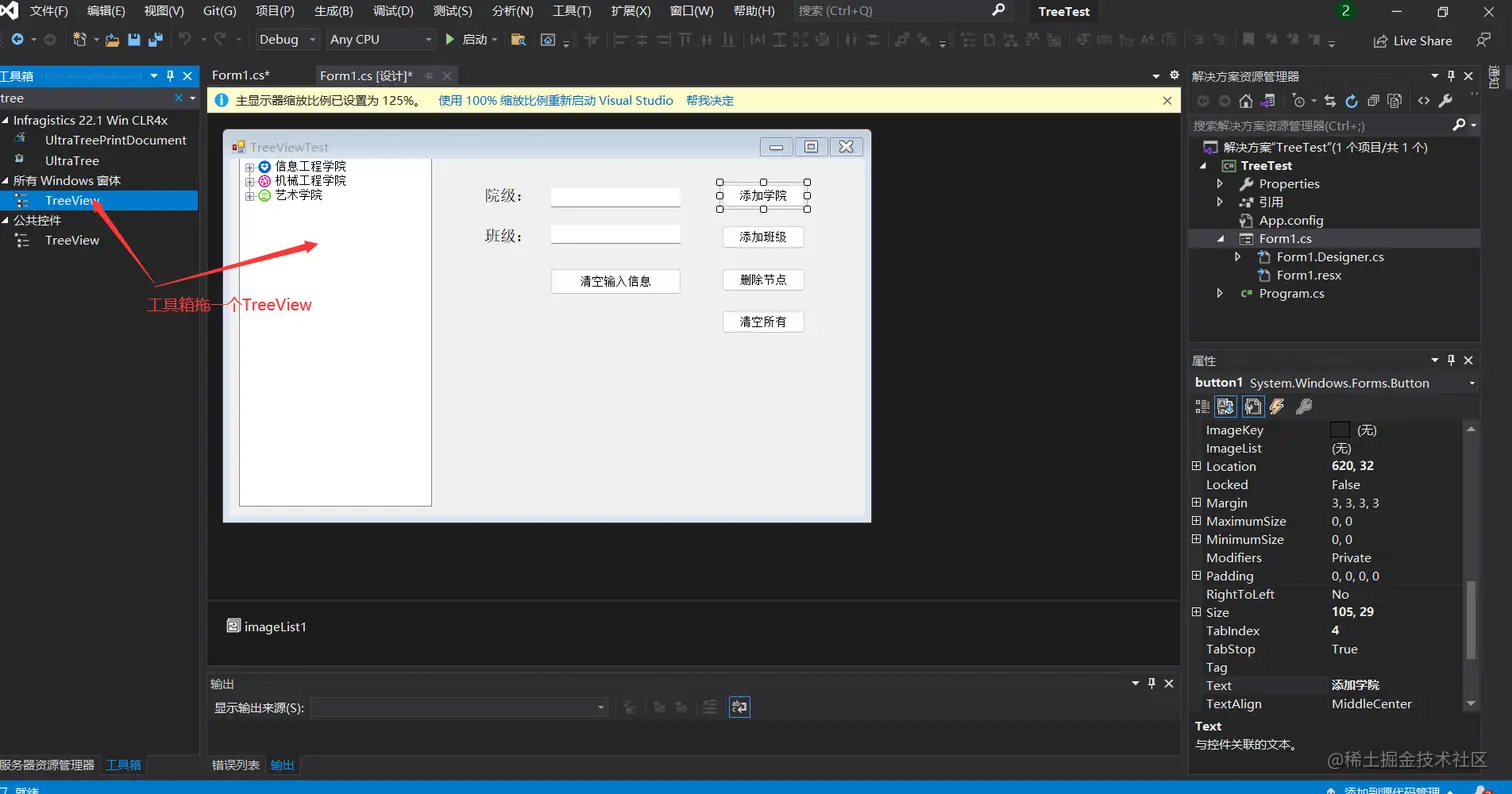Click the 帮我决定 link

click(710, 101)
